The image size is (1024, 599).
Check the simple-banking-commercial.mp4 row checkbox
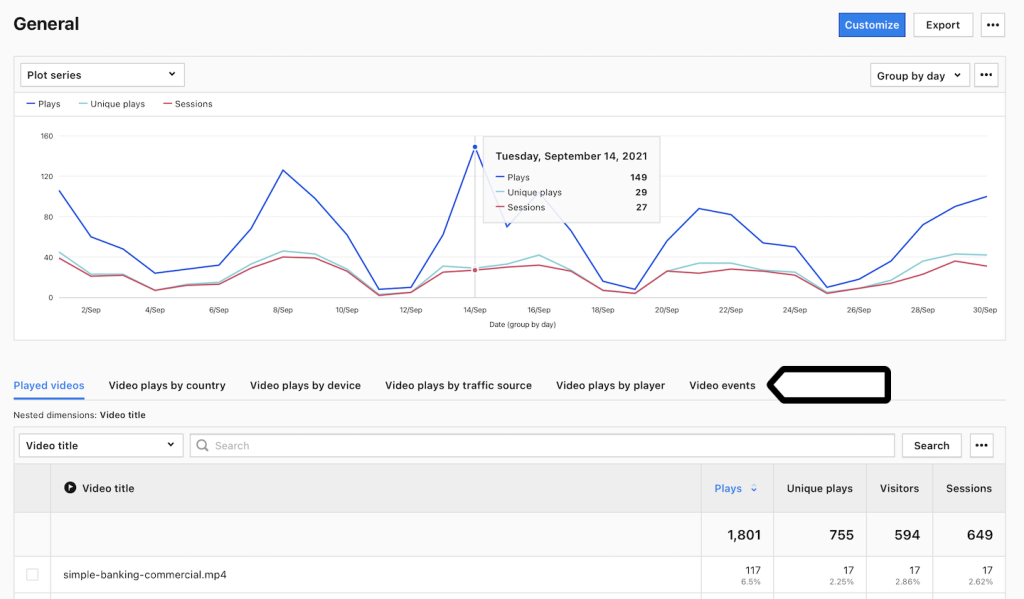coord(32,575)
